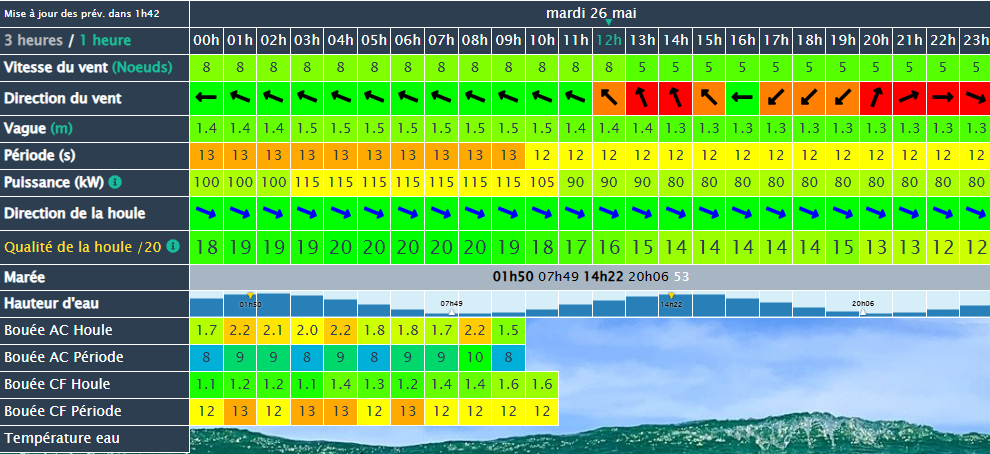This screenshot has width=990, height=454.
Task: Select the 15h wind direction arrow
Action: [x=710, y=98]
